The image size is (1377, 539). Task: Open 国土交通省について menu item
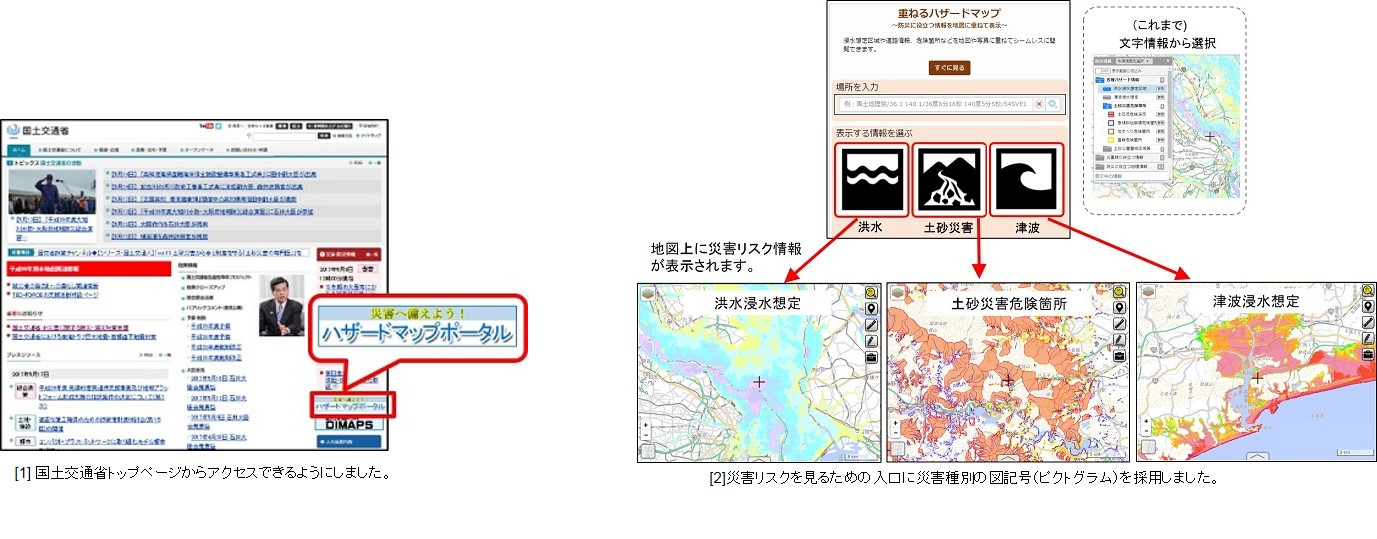59,150
